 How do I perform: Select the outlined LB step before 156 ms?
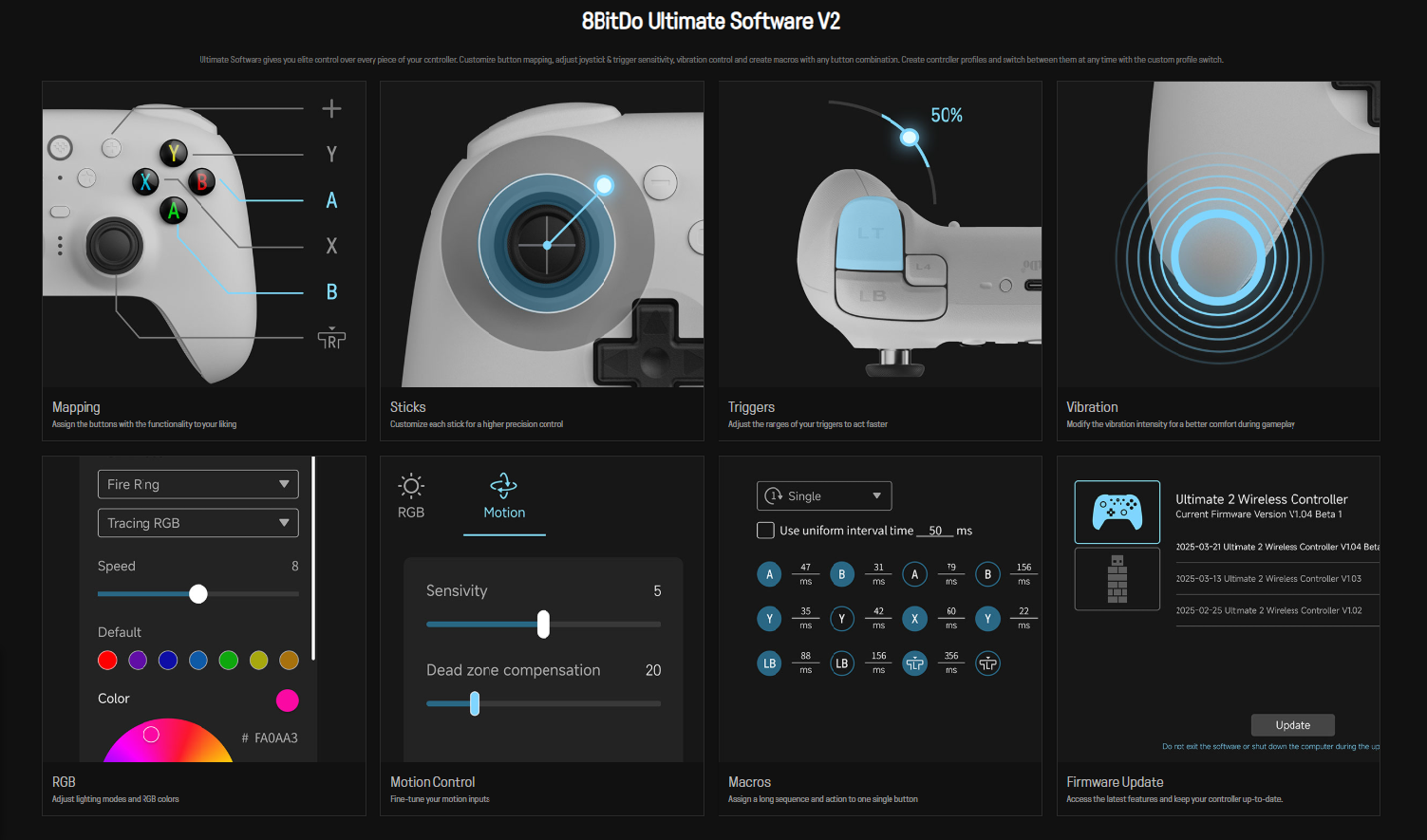click(x=841, y=663)
